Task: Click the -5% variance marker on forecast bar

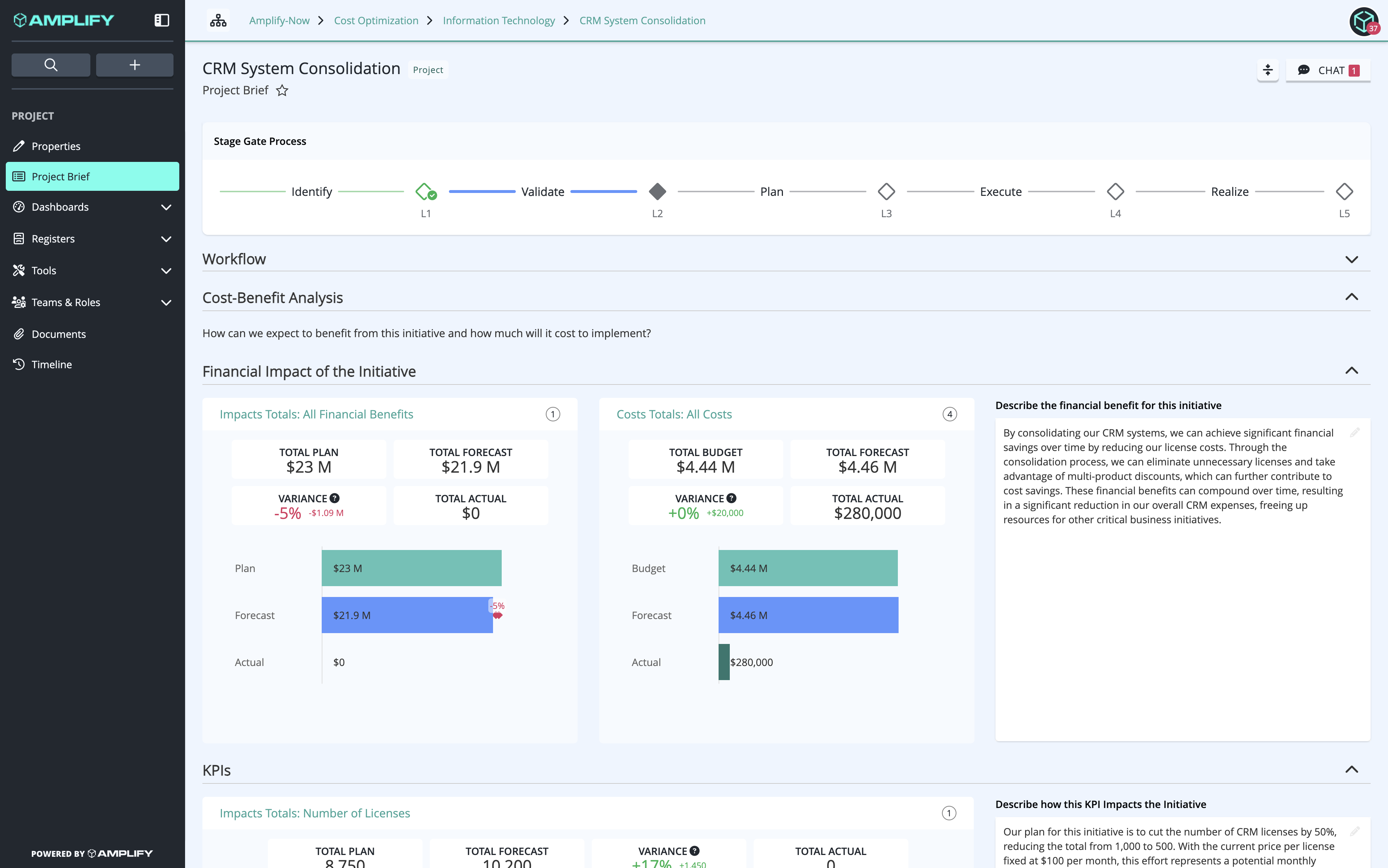Action: [x=497, y=610]
